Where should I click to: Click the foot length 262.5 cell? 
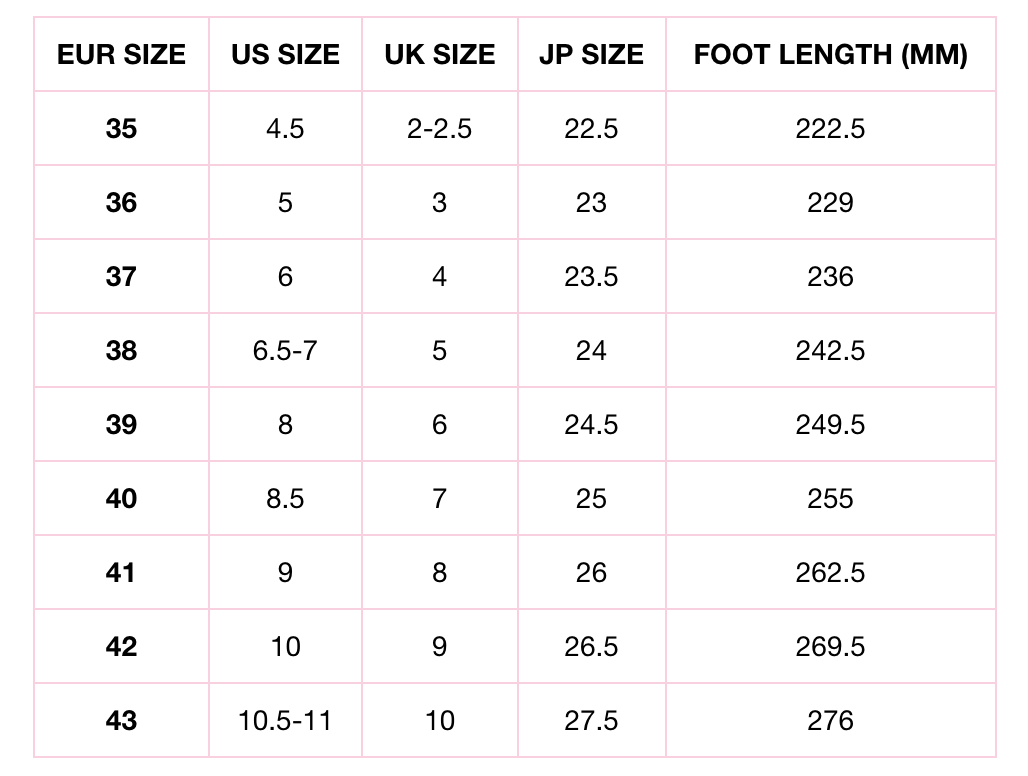(x=830, y=572)
